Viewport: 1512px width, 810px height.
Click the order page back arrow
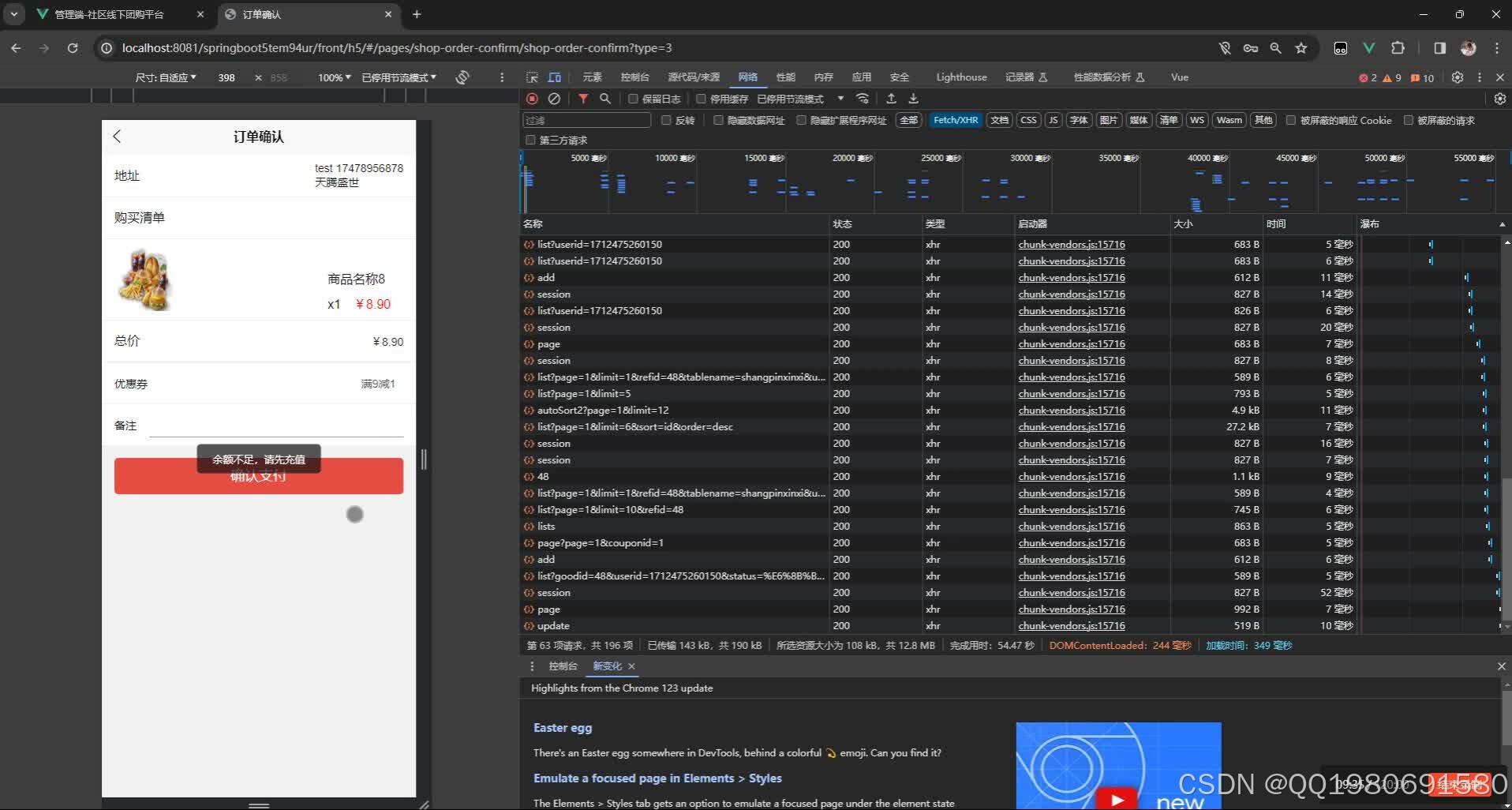118,137
